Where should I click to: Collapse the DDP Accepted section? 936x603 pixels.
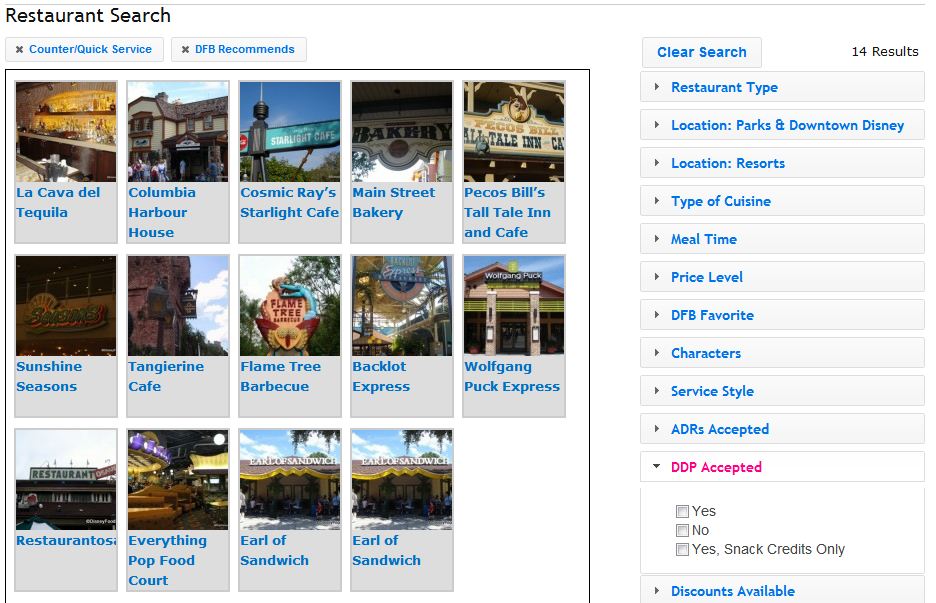[715, 467]
